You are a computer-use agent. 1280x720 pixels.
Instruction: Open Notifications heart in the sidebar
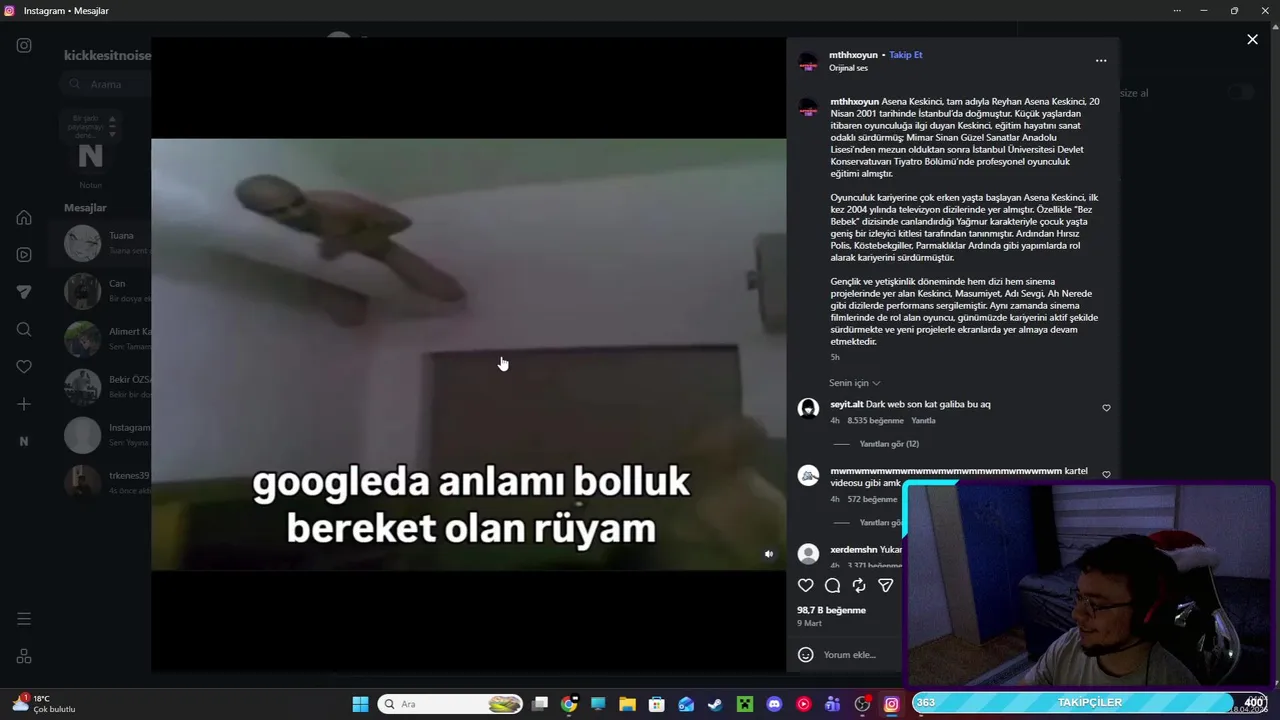pos(24,367)
